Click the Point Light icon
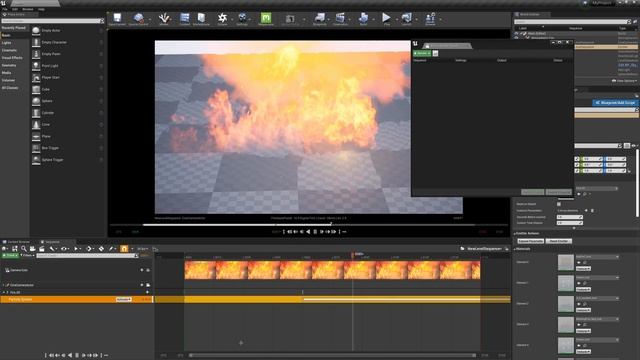This screenshot has width=640, height=360. (36, 66)
